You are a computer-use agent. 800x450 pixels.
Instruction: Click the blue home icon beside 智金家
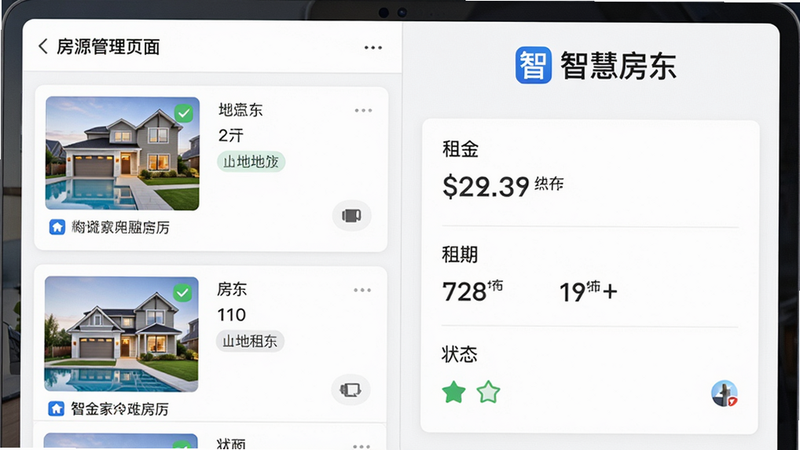[56, 409]
